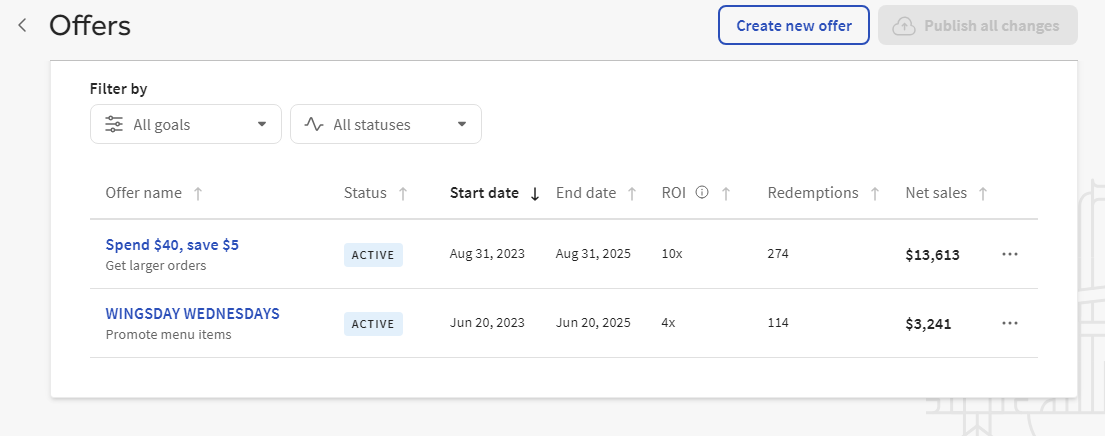Viewport: 1105px width, 436px height.
Task: Sort by ROI column arrow
Action: pyautogui.click(x=726, y=194)
